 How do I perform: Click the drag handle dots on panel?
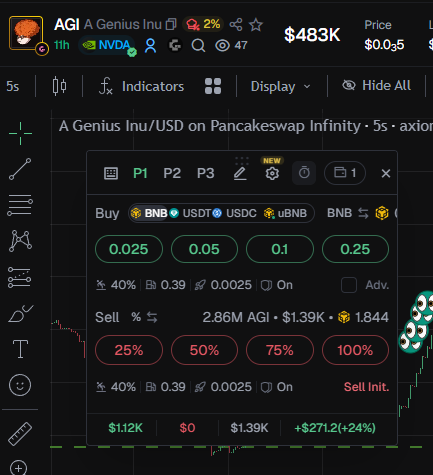pyautogui.click(x=242, y=161)
